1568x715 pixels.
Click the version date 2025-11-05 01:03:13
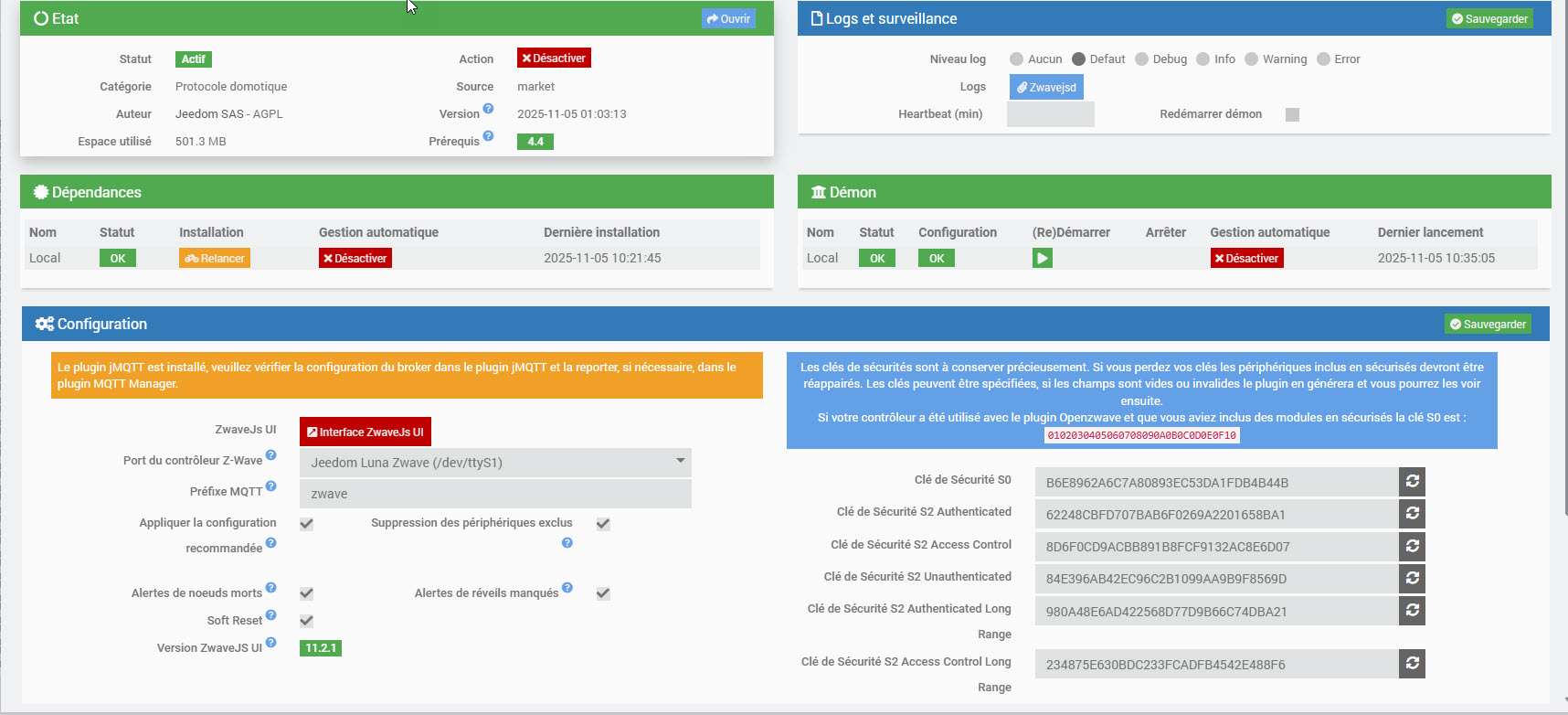[572, 114]
